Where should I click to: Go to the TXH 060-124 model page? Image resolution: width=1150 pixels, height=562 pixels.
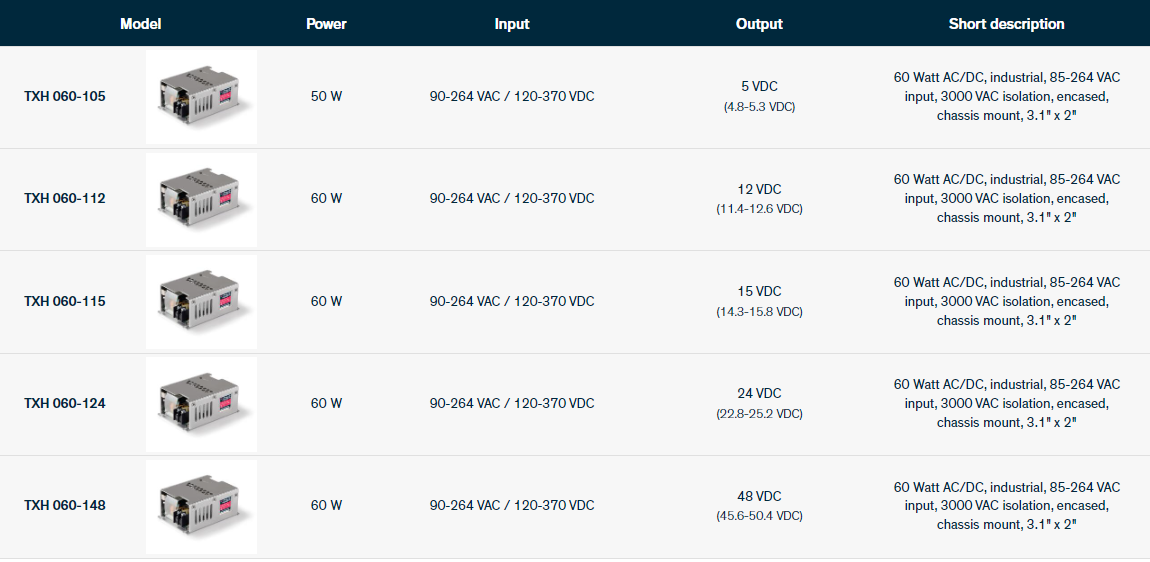pos(65,403)
